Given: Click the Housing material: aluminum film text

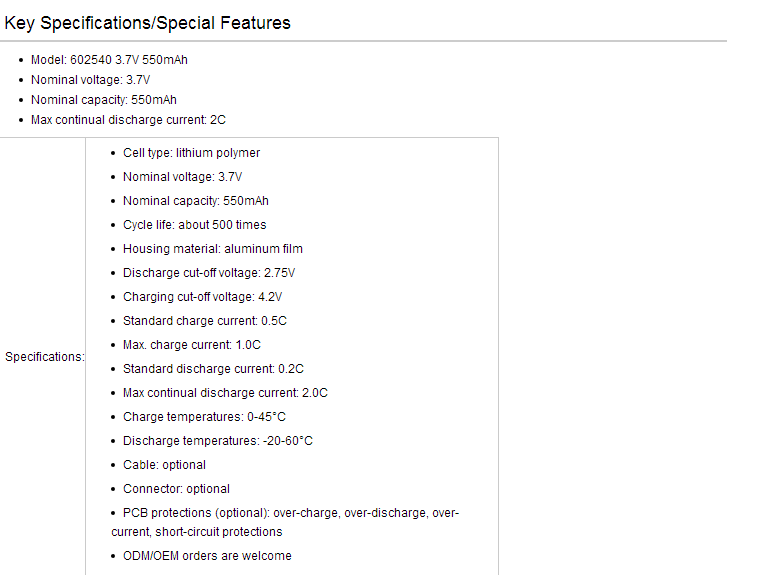Looking at the screenshot, I should (x=213, y=249).
